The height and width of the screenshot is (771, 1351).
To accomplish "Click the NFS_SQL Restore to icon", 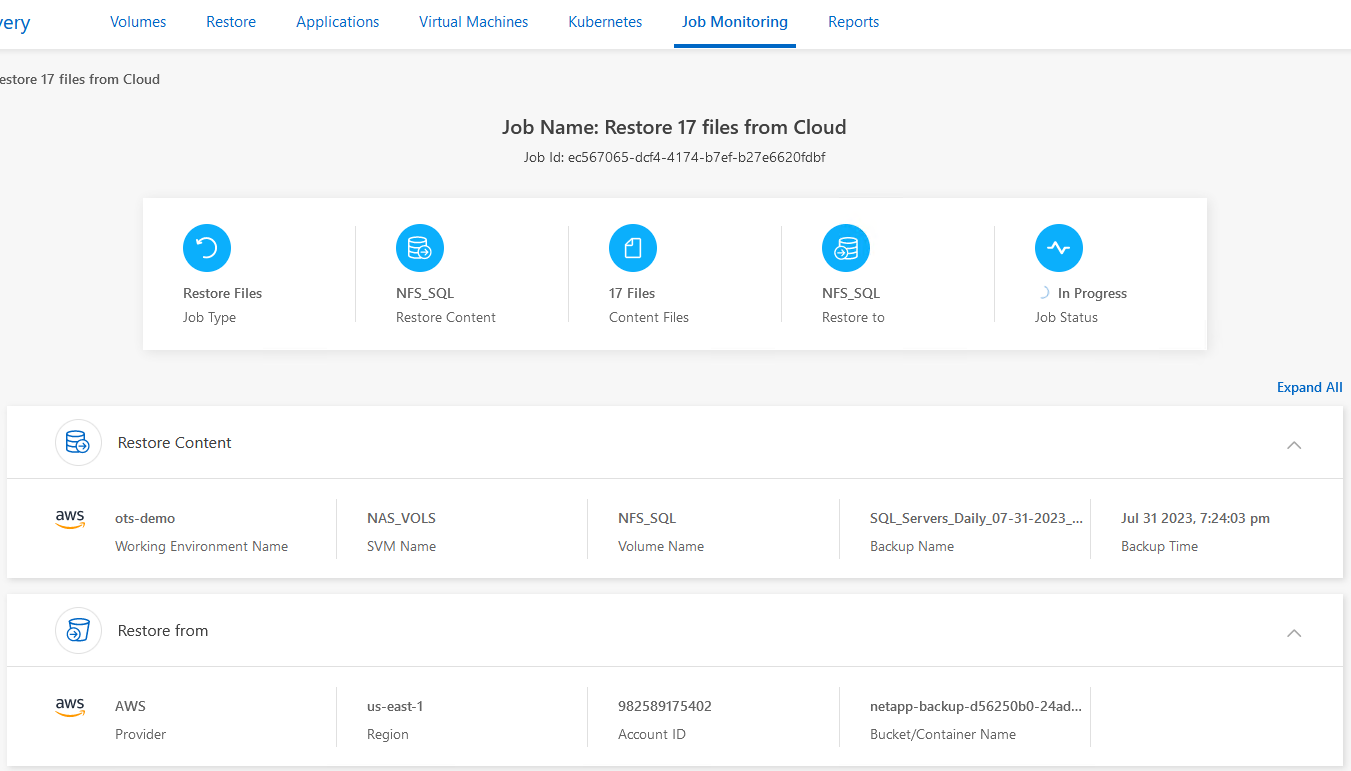I will [x=846, y=248].
